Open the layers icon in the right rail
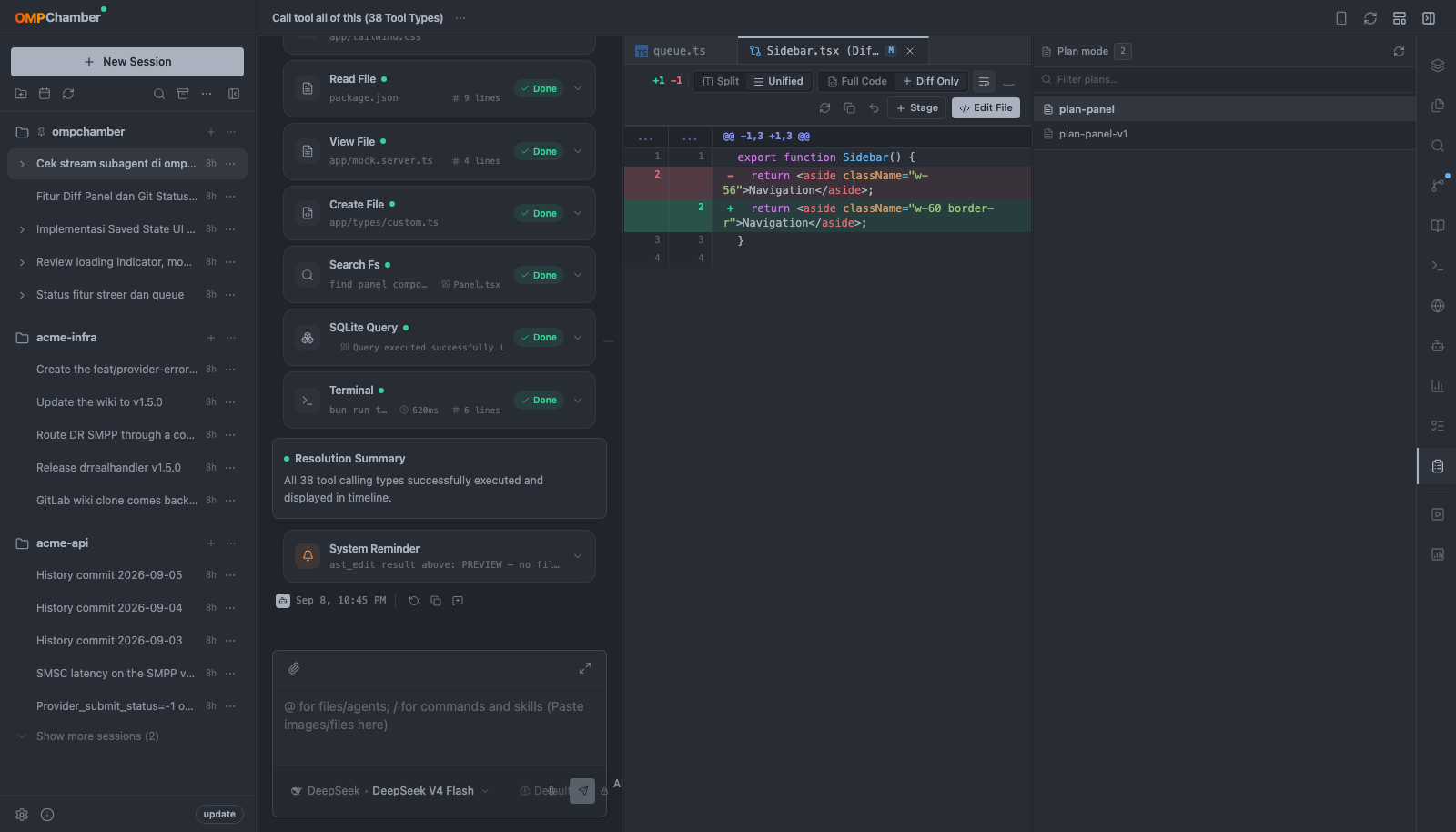 point(1438,66)
